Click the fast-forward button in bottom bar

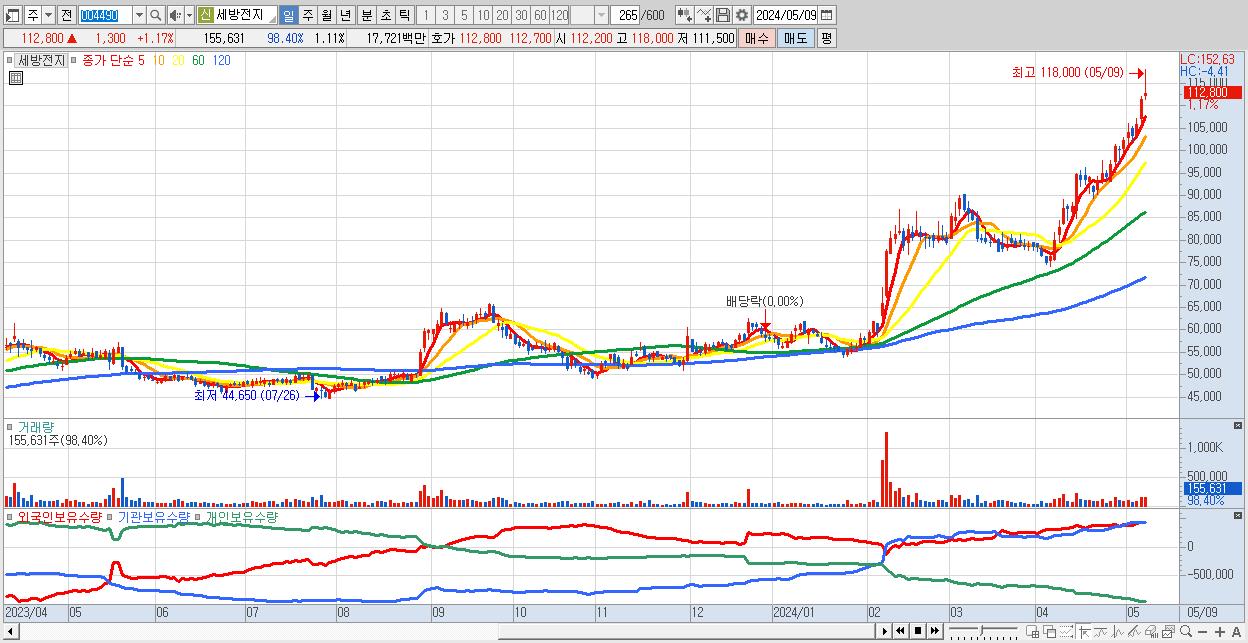point(934,631)
